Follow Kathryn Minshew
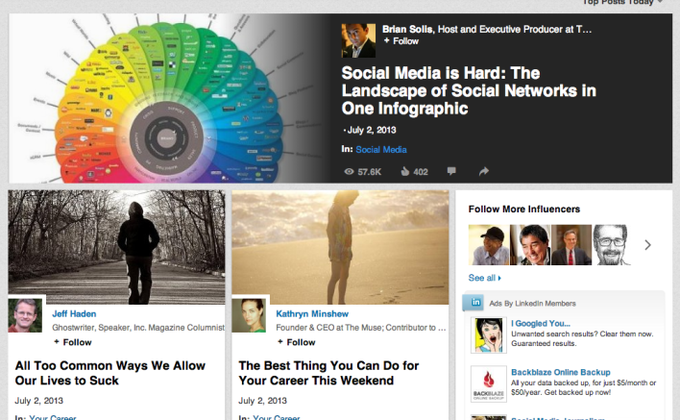 point(296,342)
